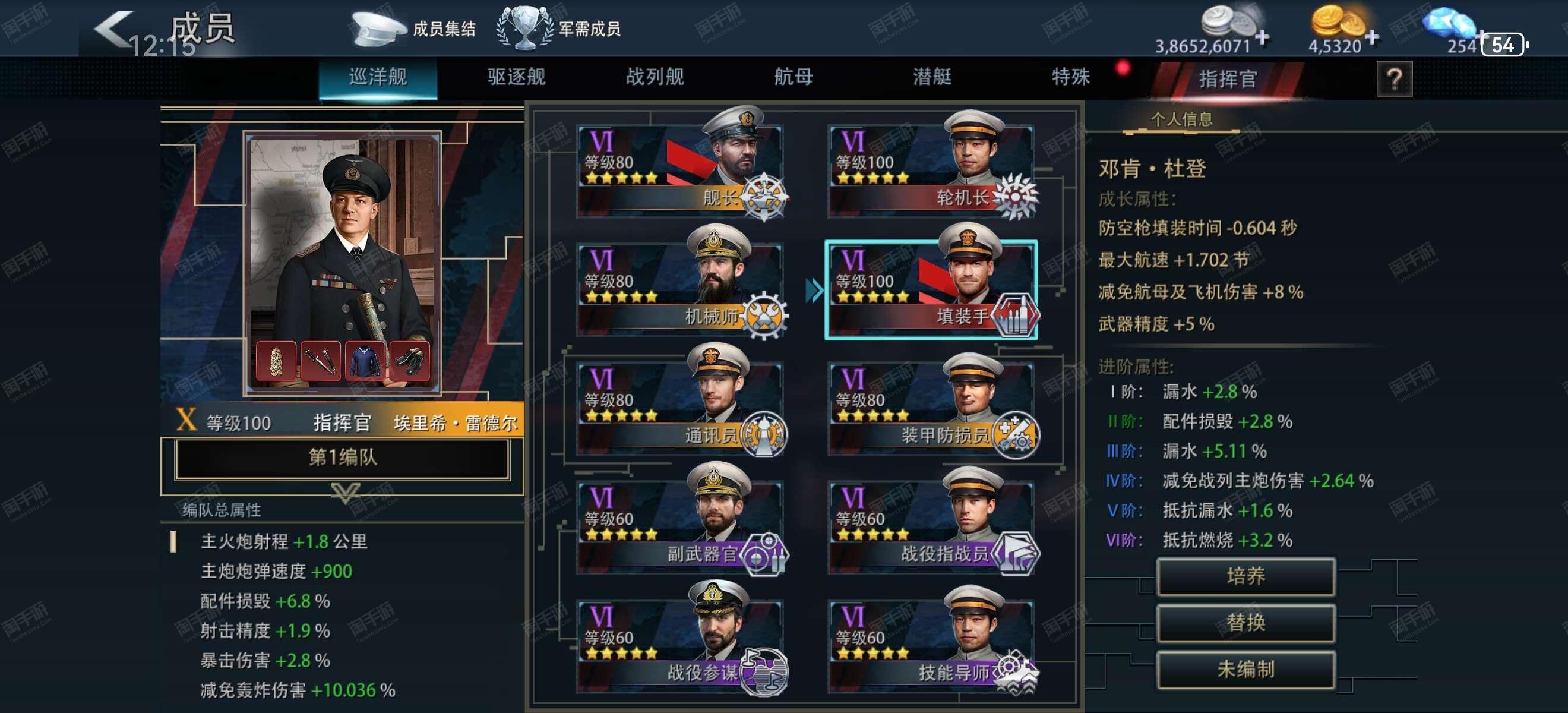This screenshot has height=713, width=1568.
Task: Click the 未编制 button
Action: click(1245, 669)
